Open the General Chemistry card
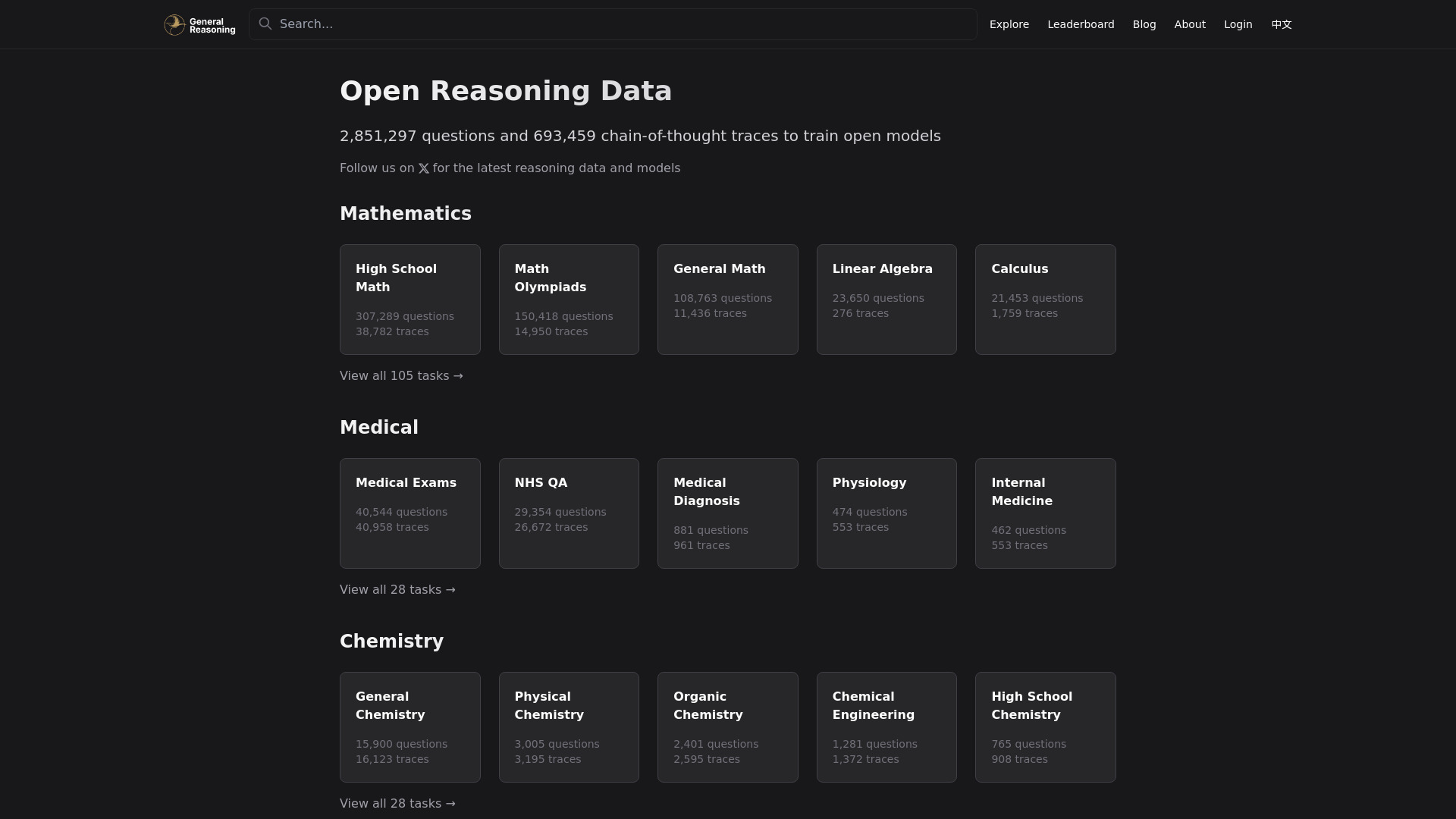The height and width of the screenshot is (819, 1456). [410, 727]
